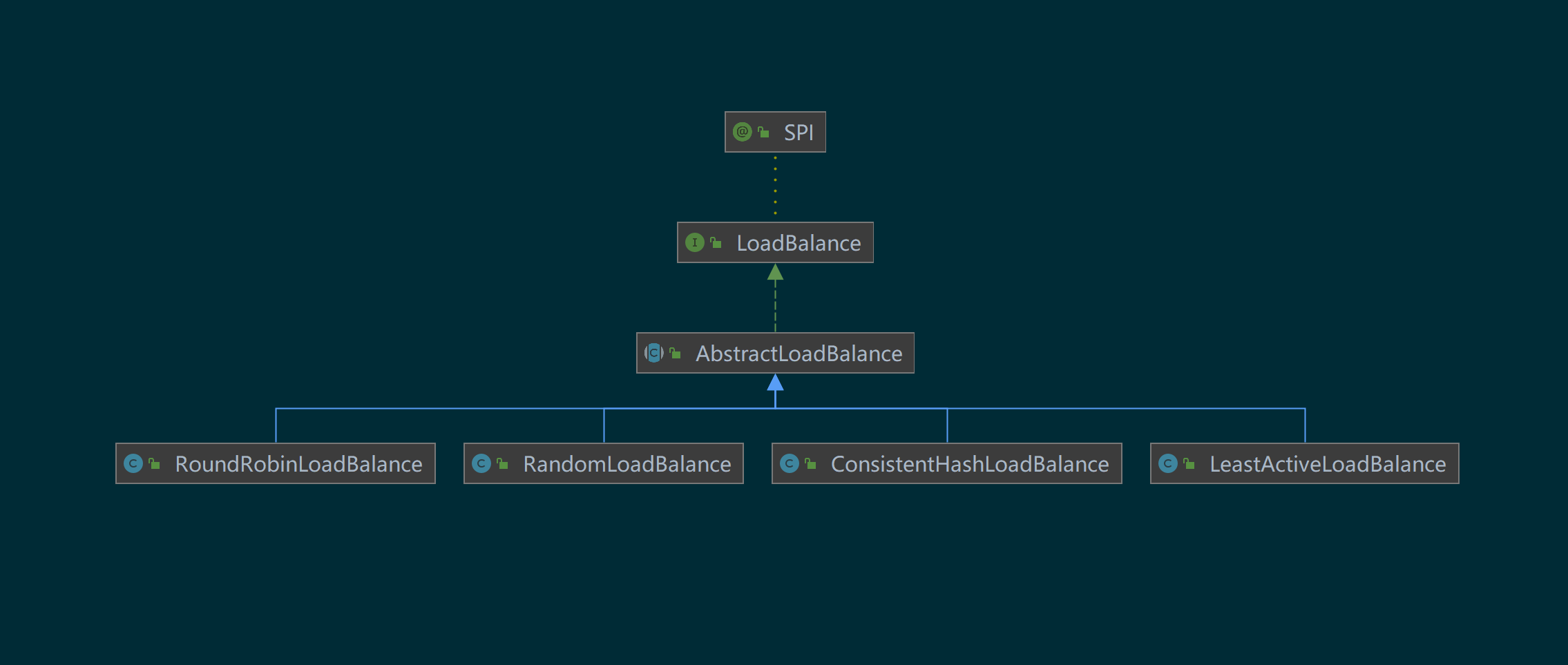Click the abstract class icon on AbstractLoadBalance

pos(653,353)
